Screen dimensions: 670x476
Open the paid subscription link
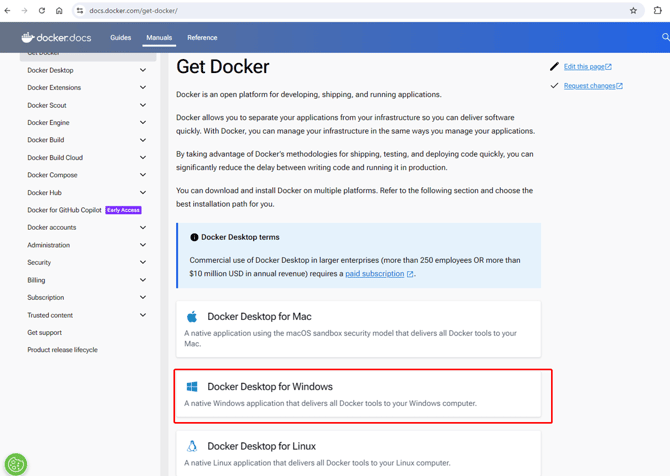pyautogui.click(x=375, y=274)
